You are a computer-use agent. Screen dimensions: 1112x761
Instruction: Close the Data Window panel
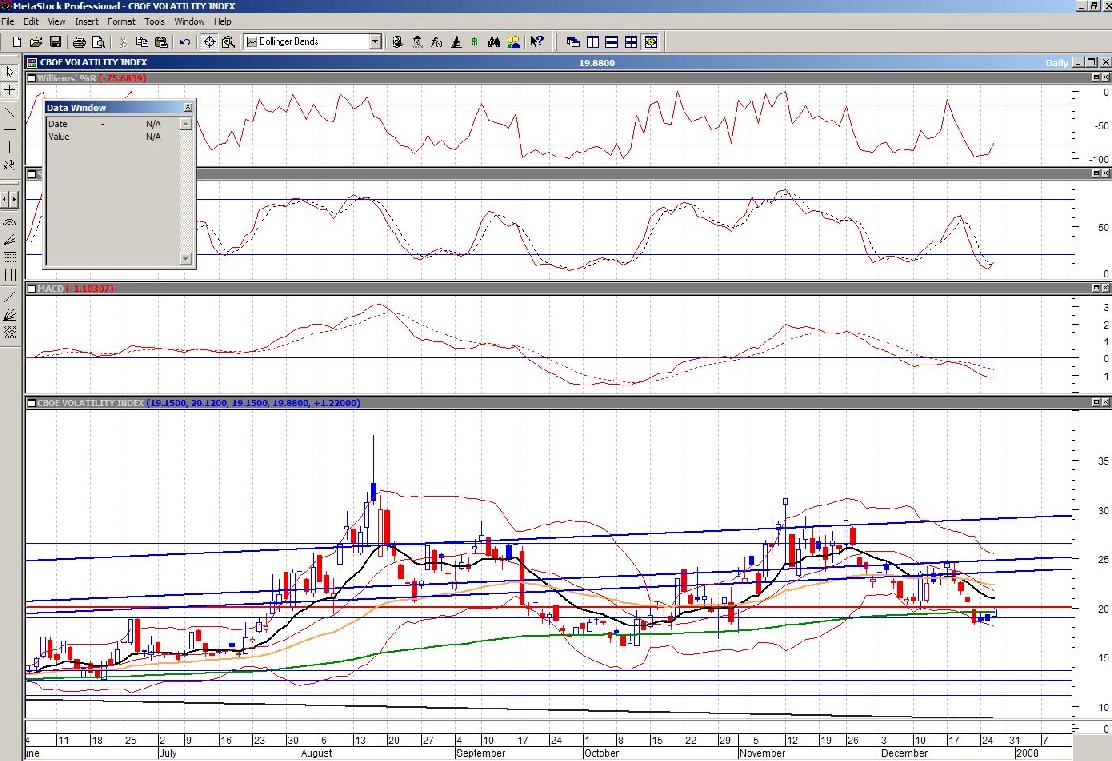[x=188, y=108]
